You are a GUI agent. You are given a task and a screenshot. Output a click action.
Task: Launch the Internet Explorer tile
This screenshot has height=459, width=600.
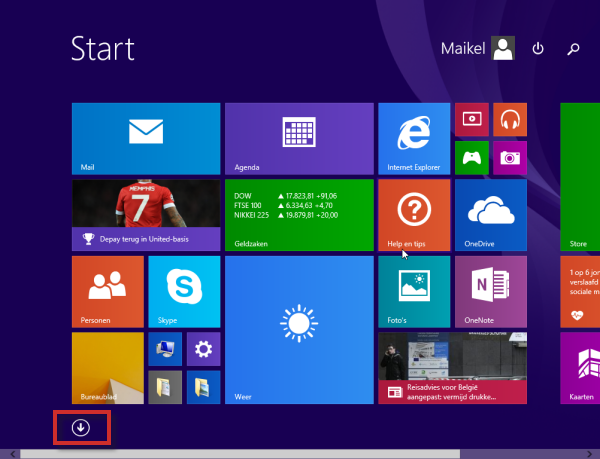point(414,138)
